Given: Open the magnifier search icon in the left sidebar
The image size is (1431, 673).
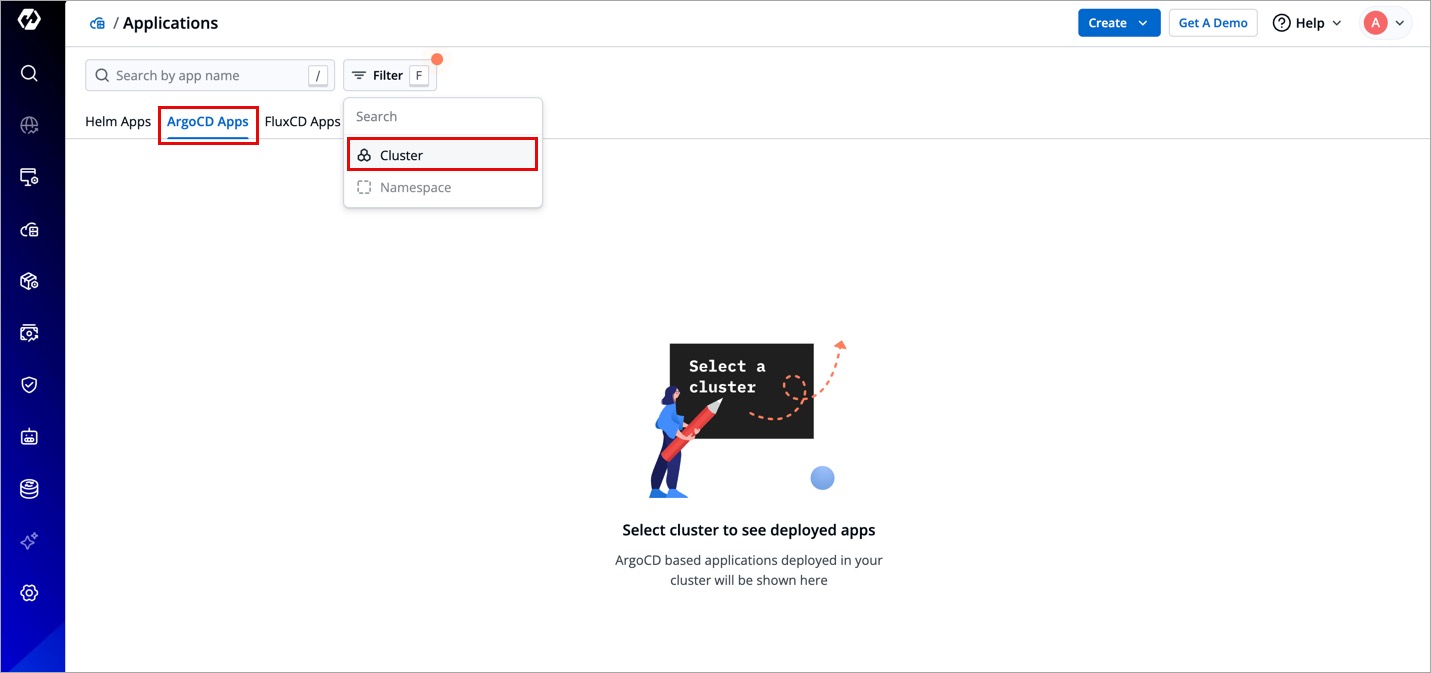Looking at the screenshot, I should tap(29, 73).
